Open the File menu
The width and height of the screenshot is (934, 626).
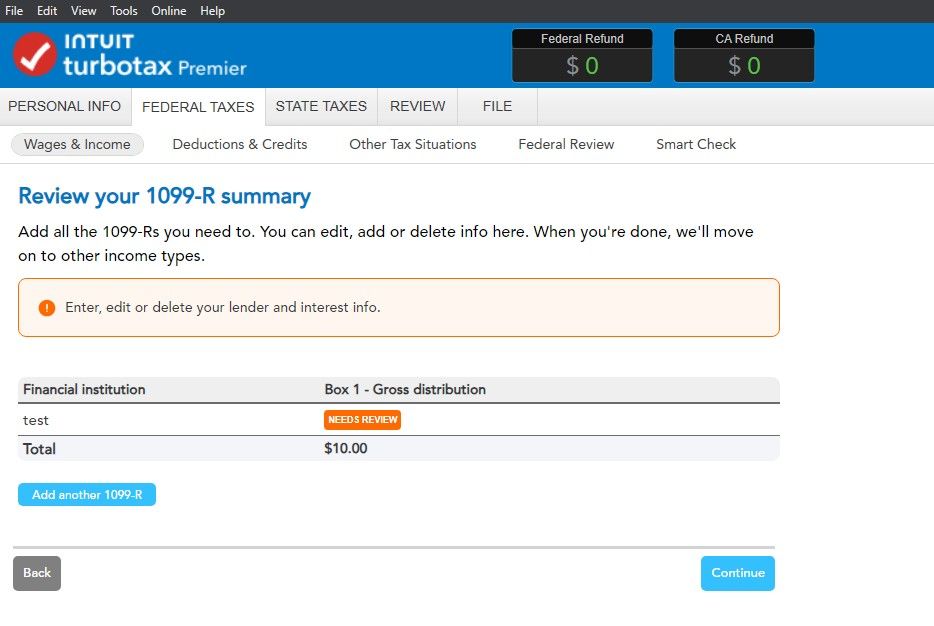point(14,11)
